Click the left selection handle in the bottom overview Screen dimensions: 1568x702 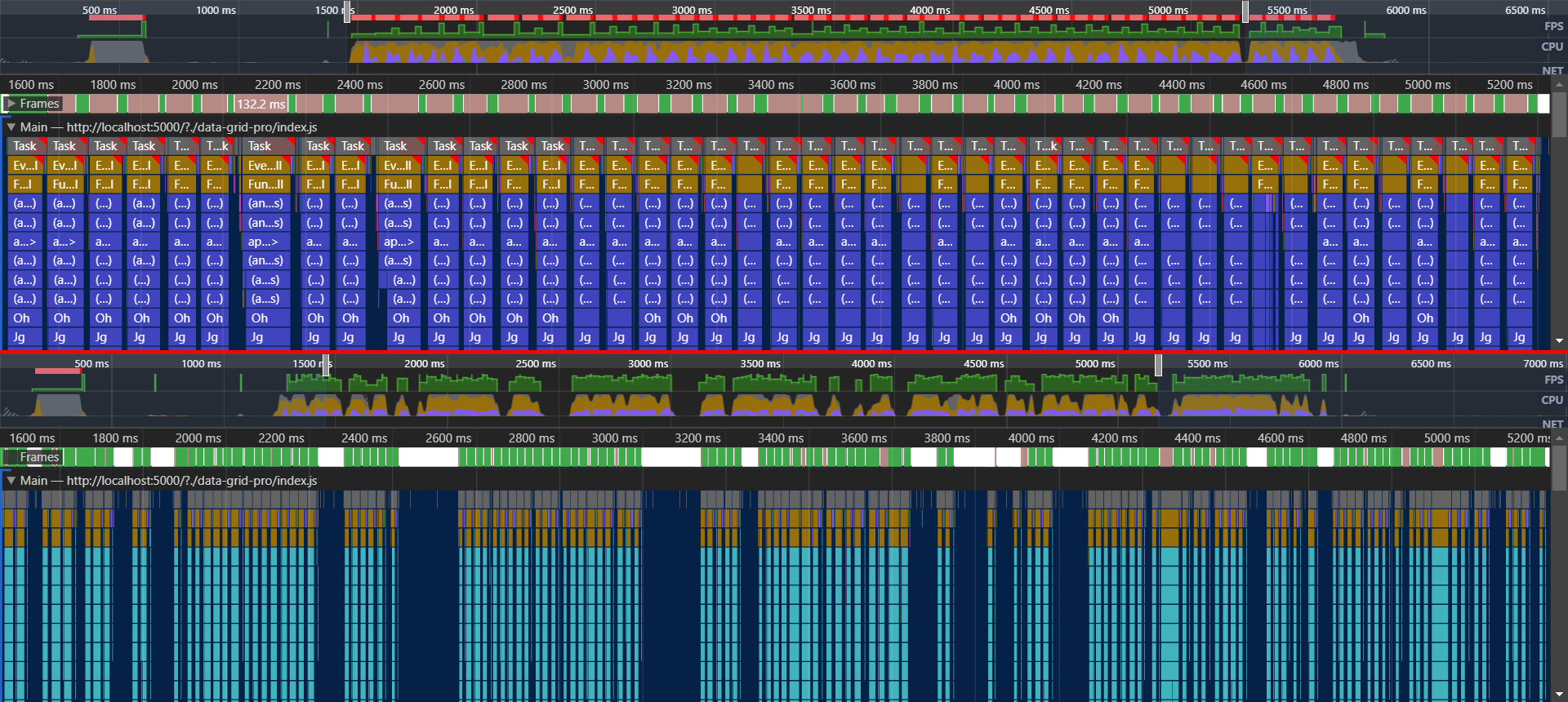pyautogui.click(x=326, y=365)
